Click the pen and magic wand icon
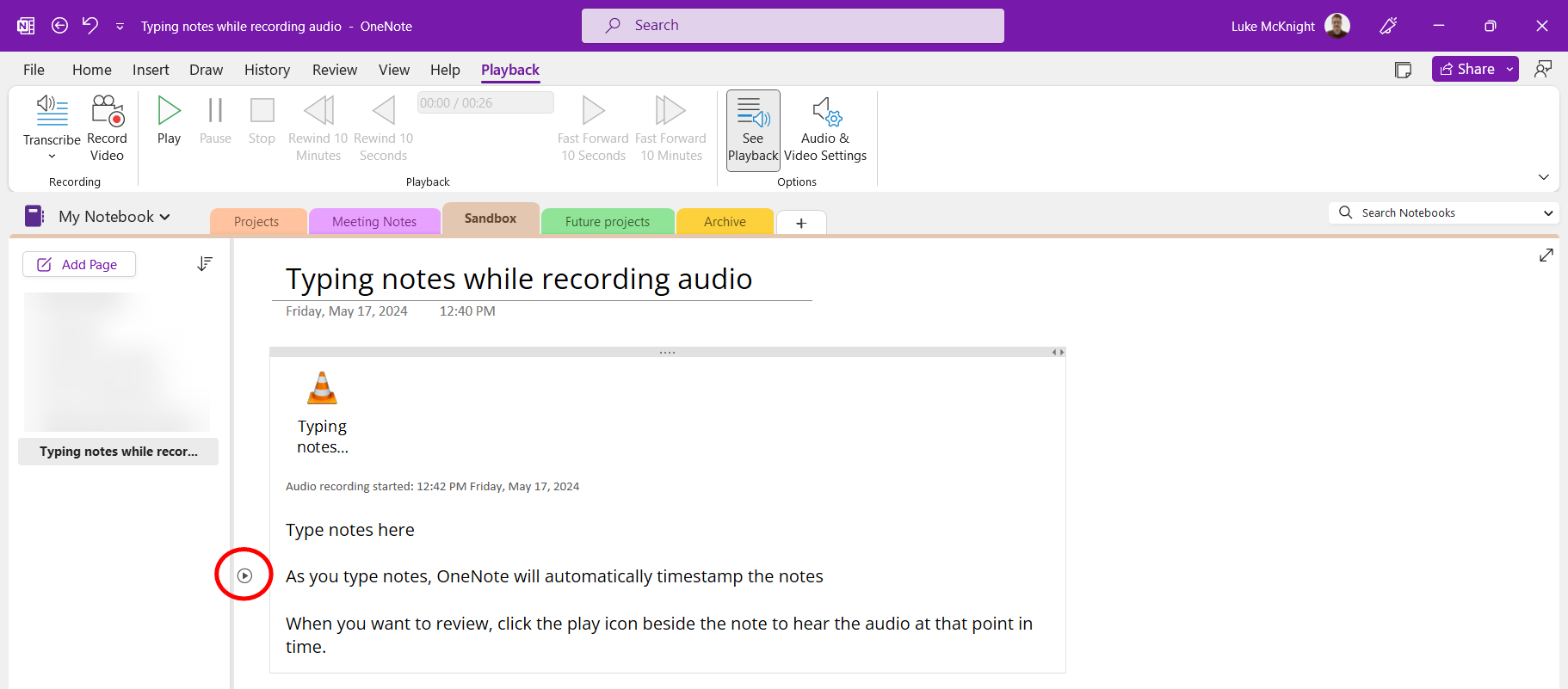The width and height of the screenshot is (1568, 689). [1388, 26]
